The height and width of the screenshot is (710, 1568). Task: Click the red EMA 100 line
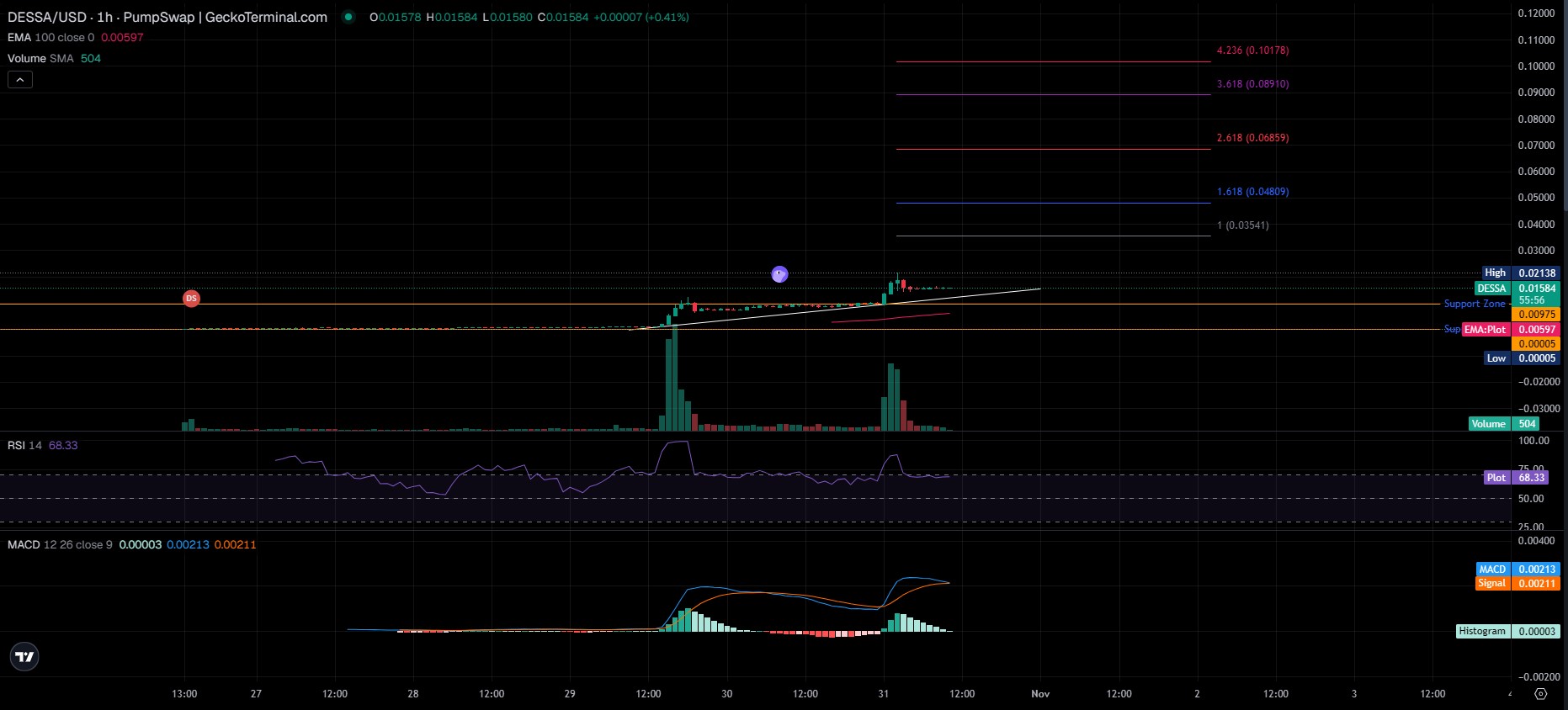coord(890,318)
